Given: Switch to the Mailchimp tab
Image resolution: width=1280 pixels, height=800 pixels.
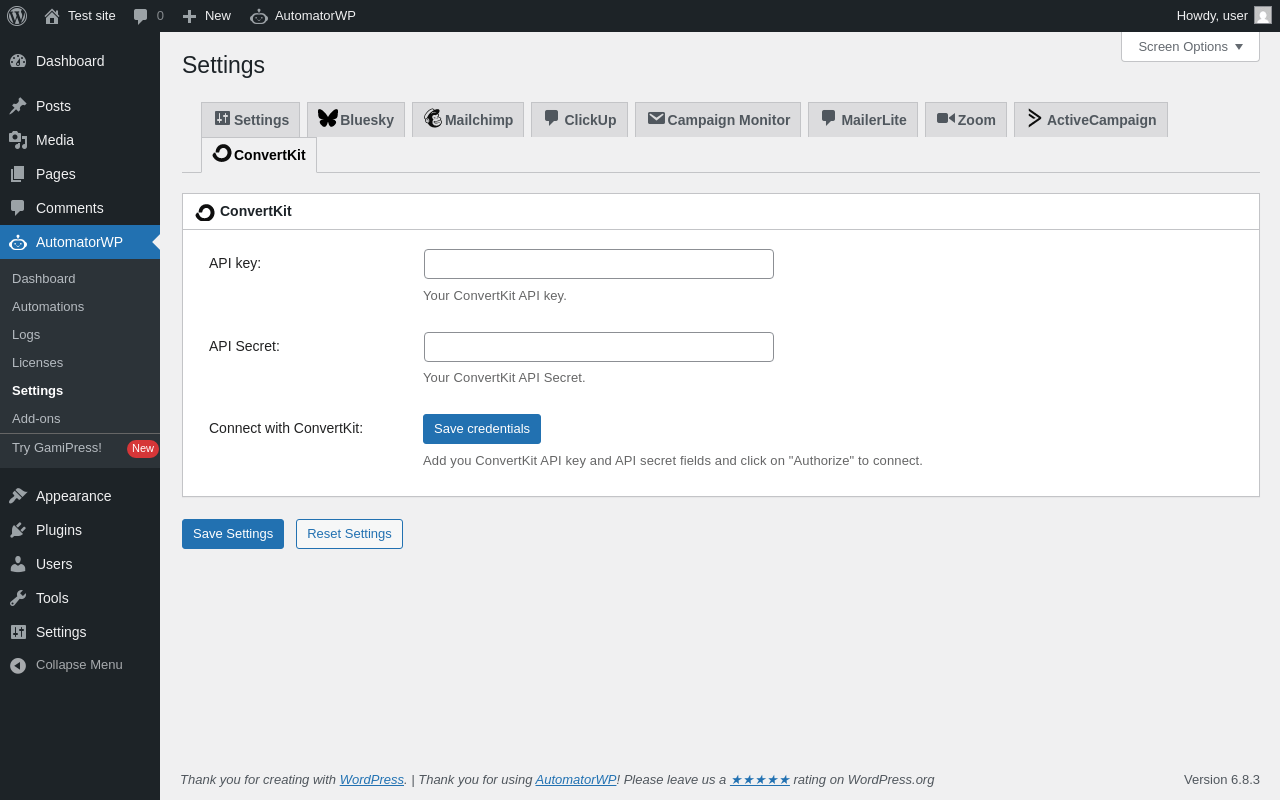Looking at the screenshot, I should [x=468, y=120].
